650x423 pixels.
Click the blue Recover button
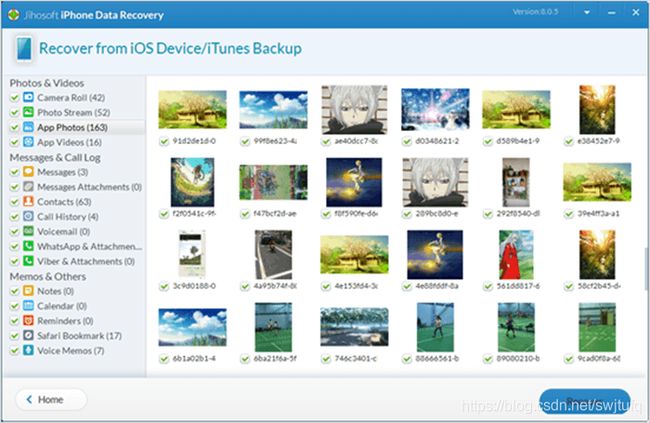(585, 401)
